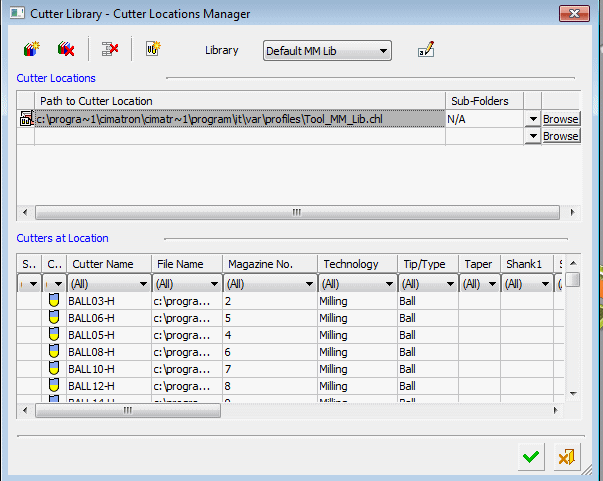Screen dimensions: 603x481
Task: Click the exit door icon at bottom right
Action: (567, 457)
